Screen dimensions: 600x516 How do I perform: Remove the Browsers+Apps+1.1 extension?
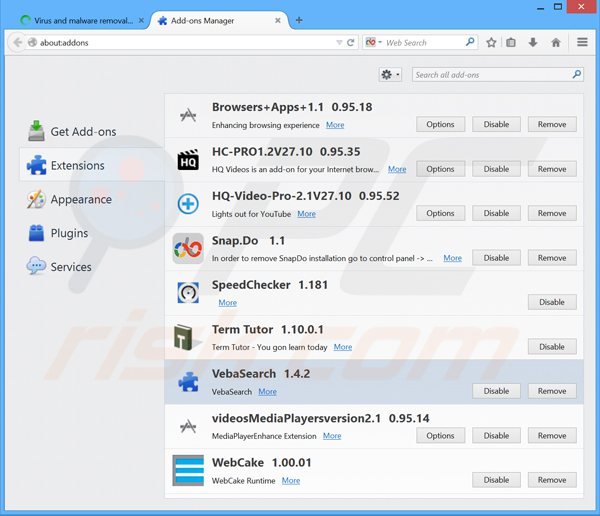(552, 124)
